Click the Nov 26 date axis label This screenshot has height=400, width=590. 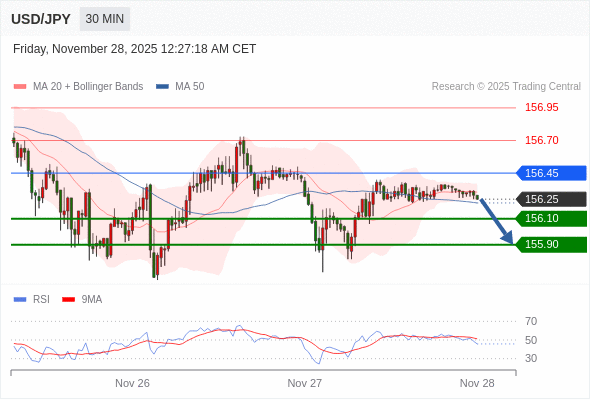pyautogui.click(x=132, y=383)
